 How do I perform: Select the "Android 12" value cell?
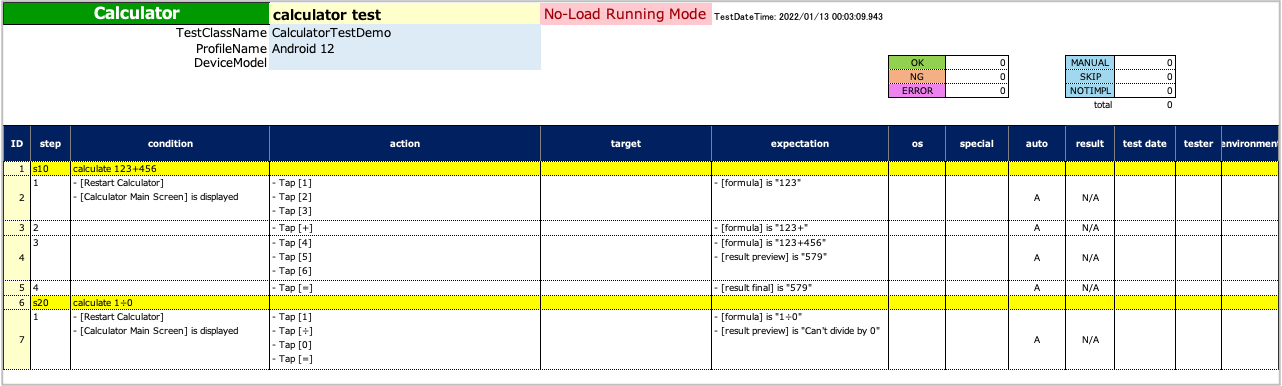(x=405, y=48)
